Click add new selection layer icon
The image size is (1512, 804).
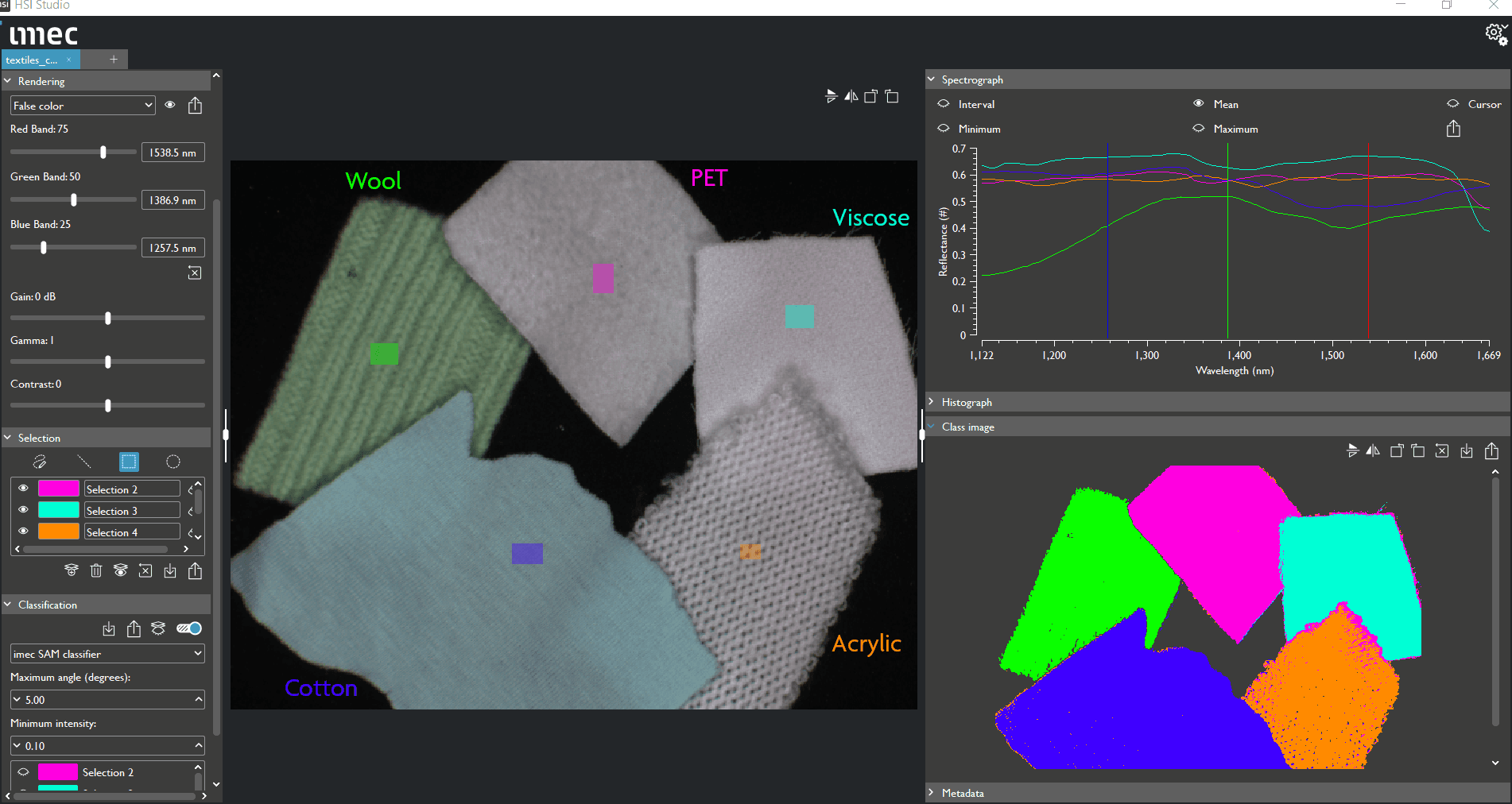(x=72, y=570)
